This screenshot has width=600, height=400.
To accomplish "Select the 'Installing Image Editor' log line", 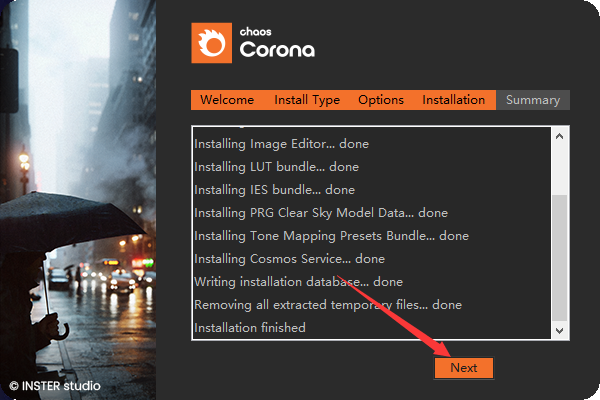I will click(x=281, y=144).
